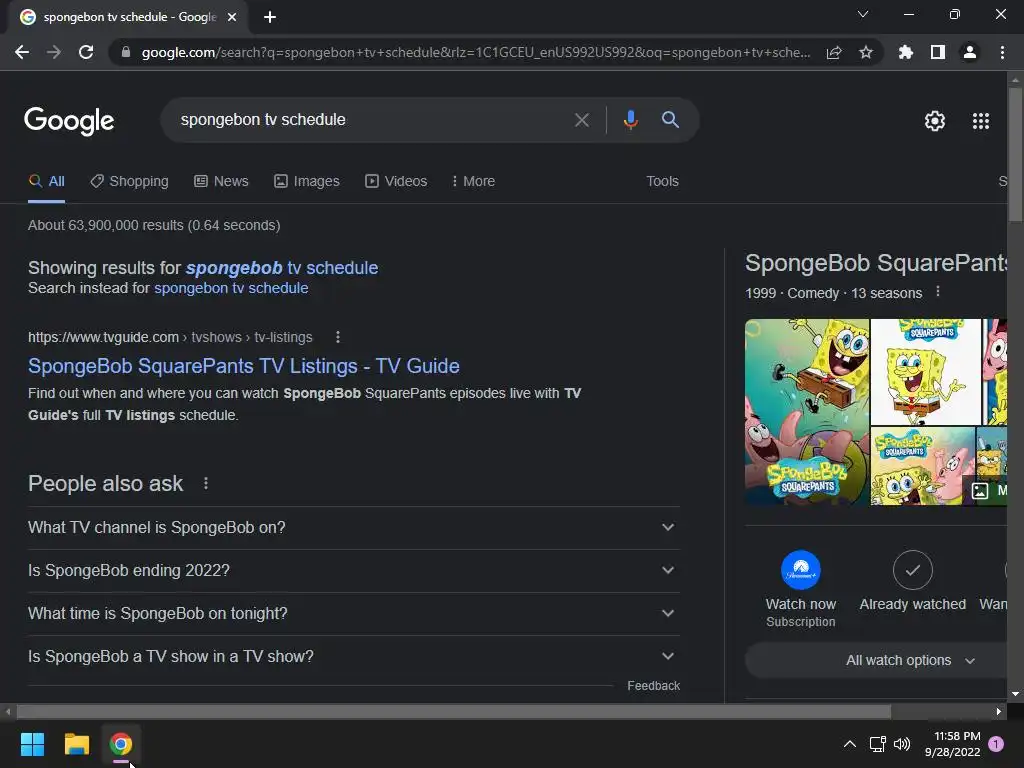Open a new tab with plus icon
Viewport: 1024px width, 768px height.
coord(270,17)
